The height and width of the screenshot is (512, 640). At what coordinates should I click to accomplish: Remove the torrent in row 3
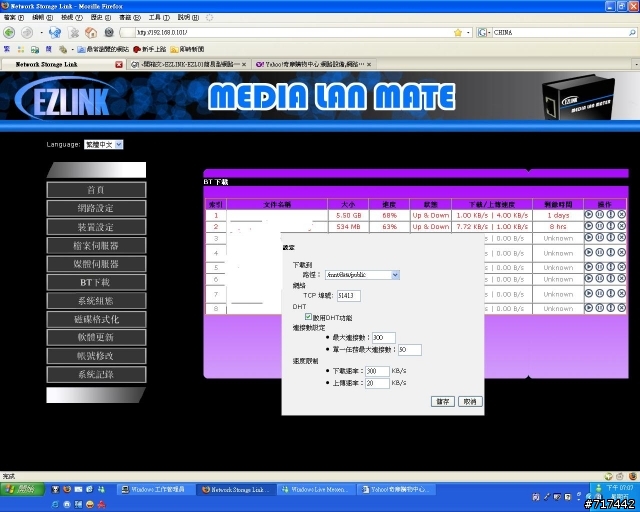pyautogui.click(x=622, y=237)
